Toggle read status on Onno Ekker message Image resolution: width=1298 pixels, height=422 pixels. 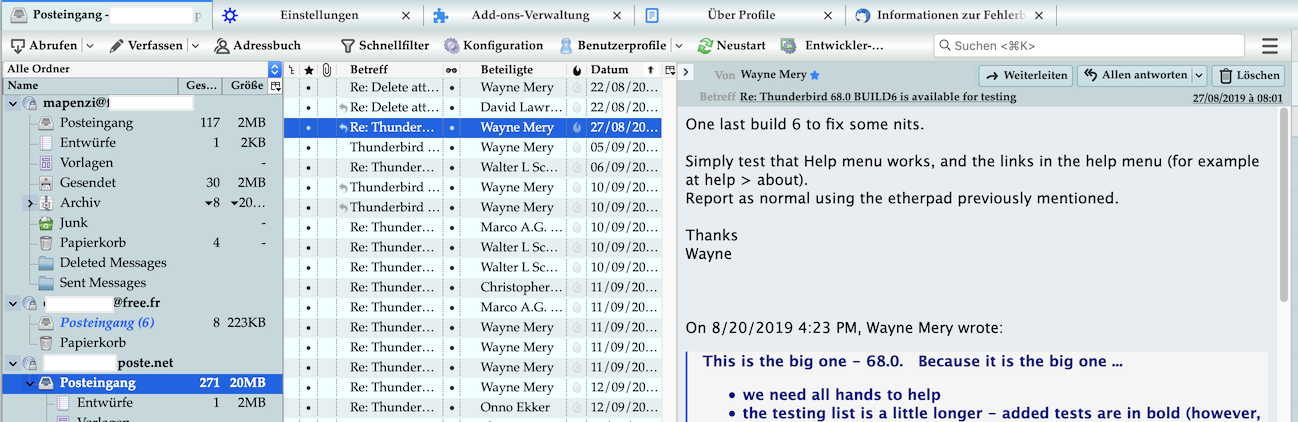tap(451, 408)
